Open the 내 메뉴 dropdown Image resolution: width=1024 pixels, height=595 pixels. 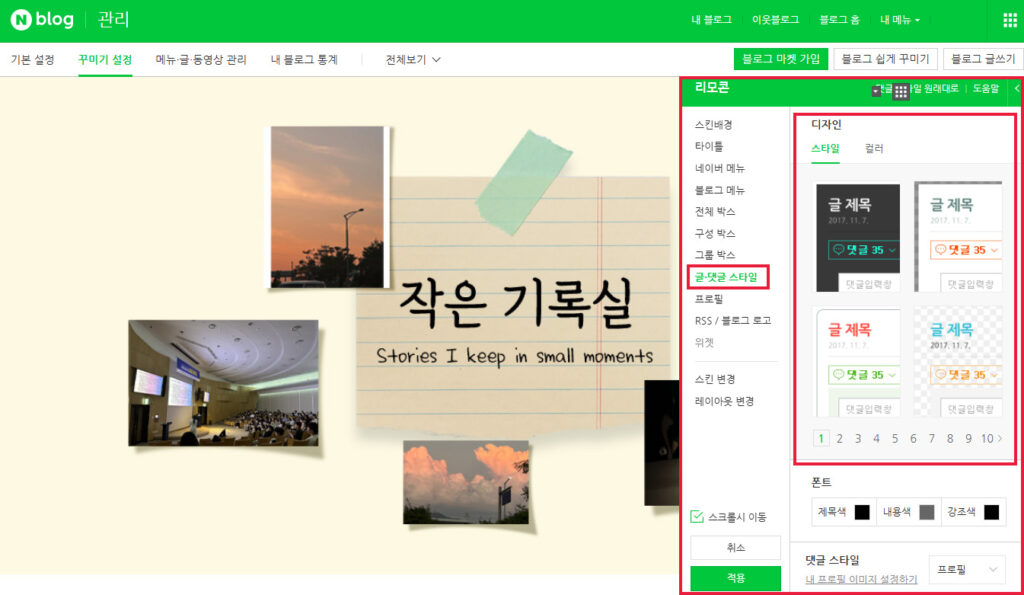[899, 20]
